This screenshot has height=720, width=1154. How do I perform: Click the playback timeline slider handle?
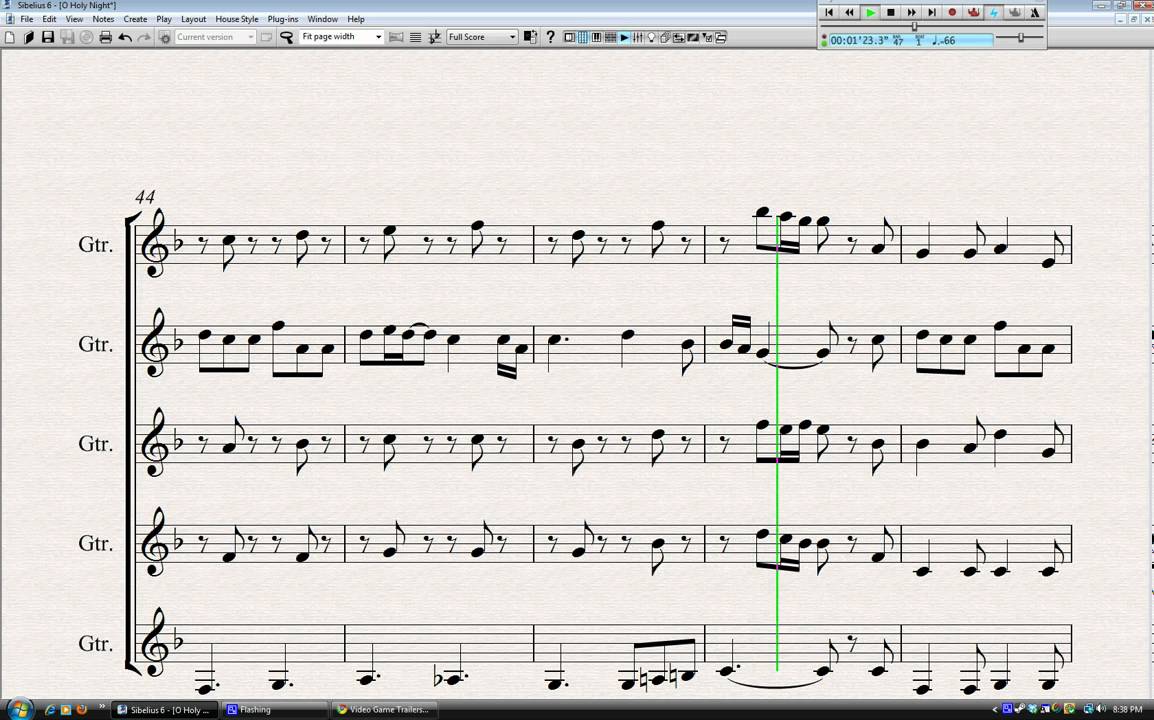(914, 27)
